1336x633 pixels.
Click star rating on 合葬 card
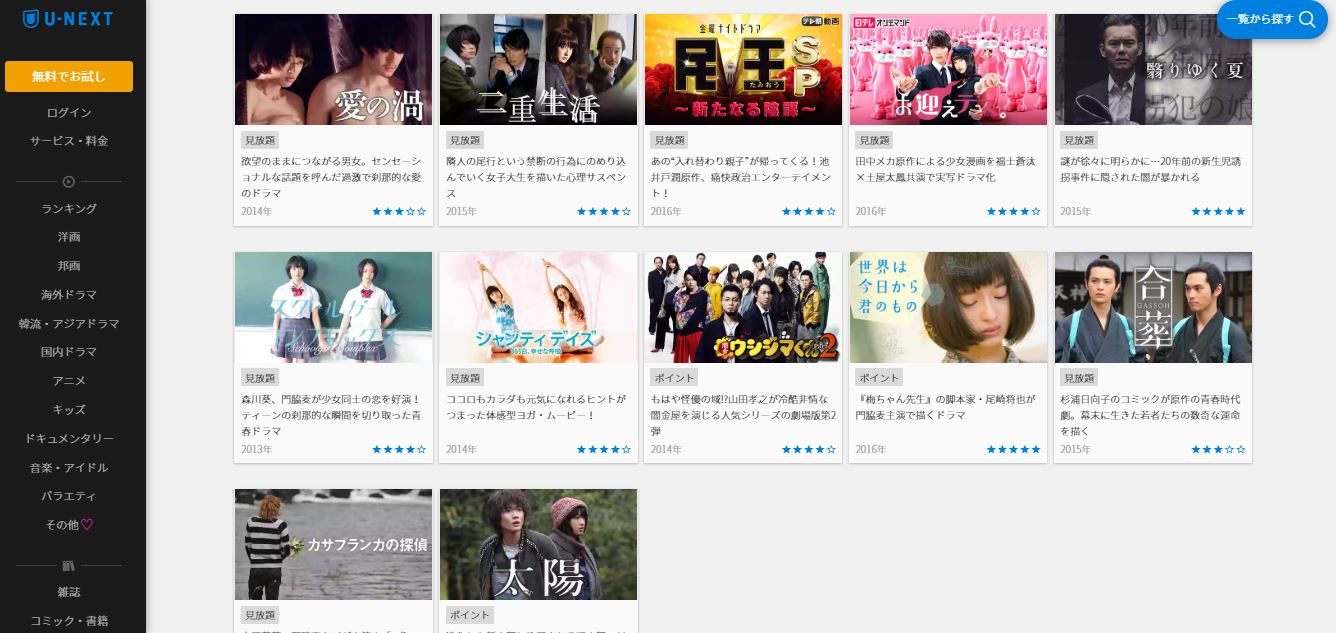click(x=1219, y=450)
